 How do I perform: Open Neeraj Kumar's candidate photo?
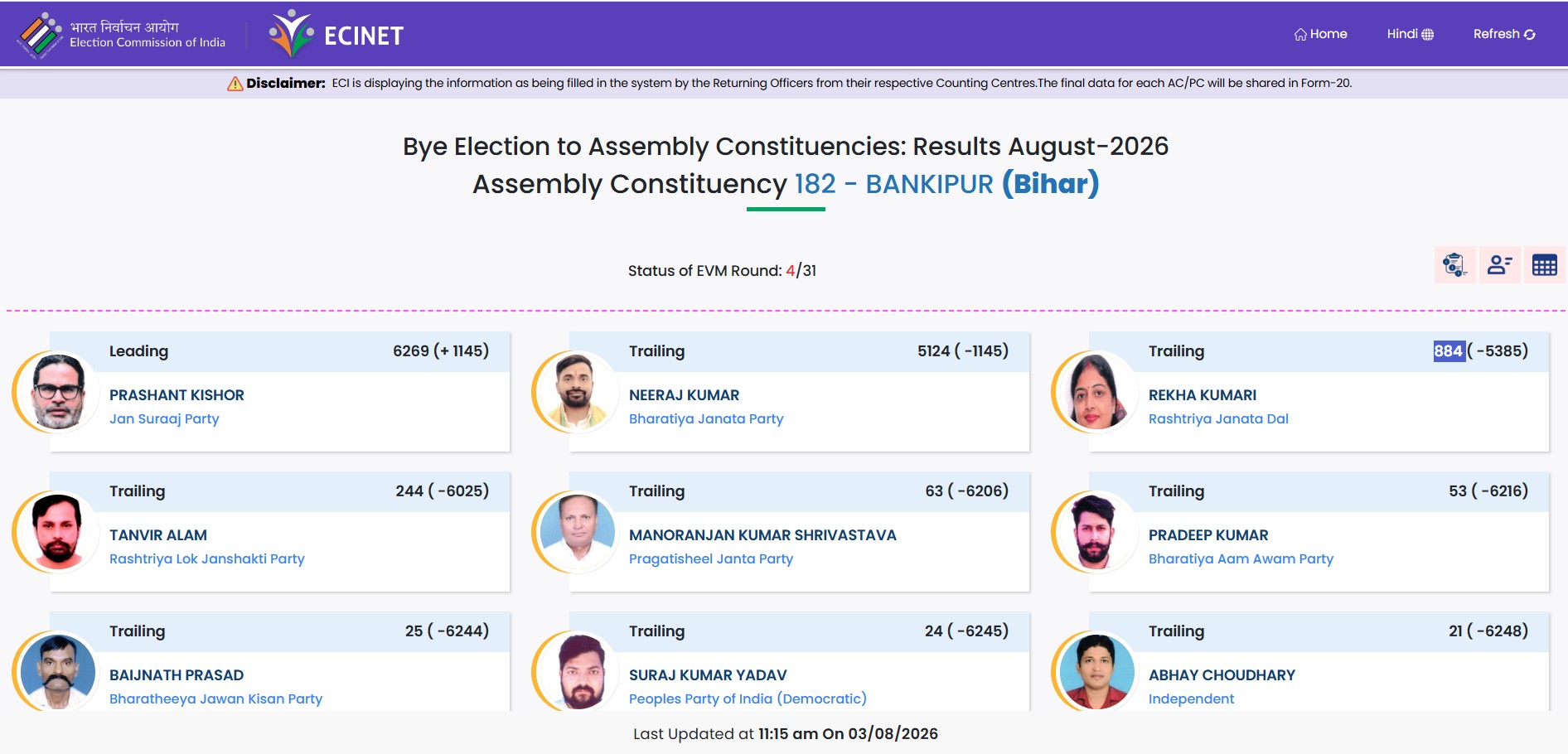[x=577, y=392]
